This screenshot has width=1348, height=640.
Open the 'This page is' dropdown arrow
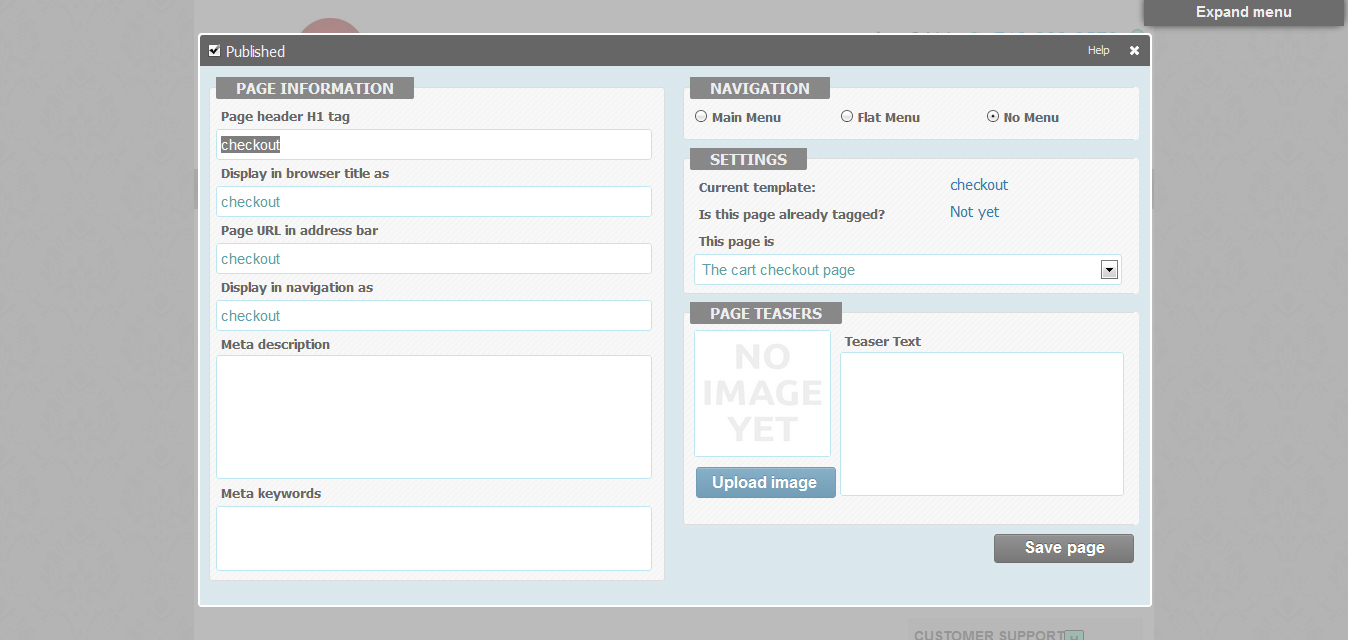1108,270
